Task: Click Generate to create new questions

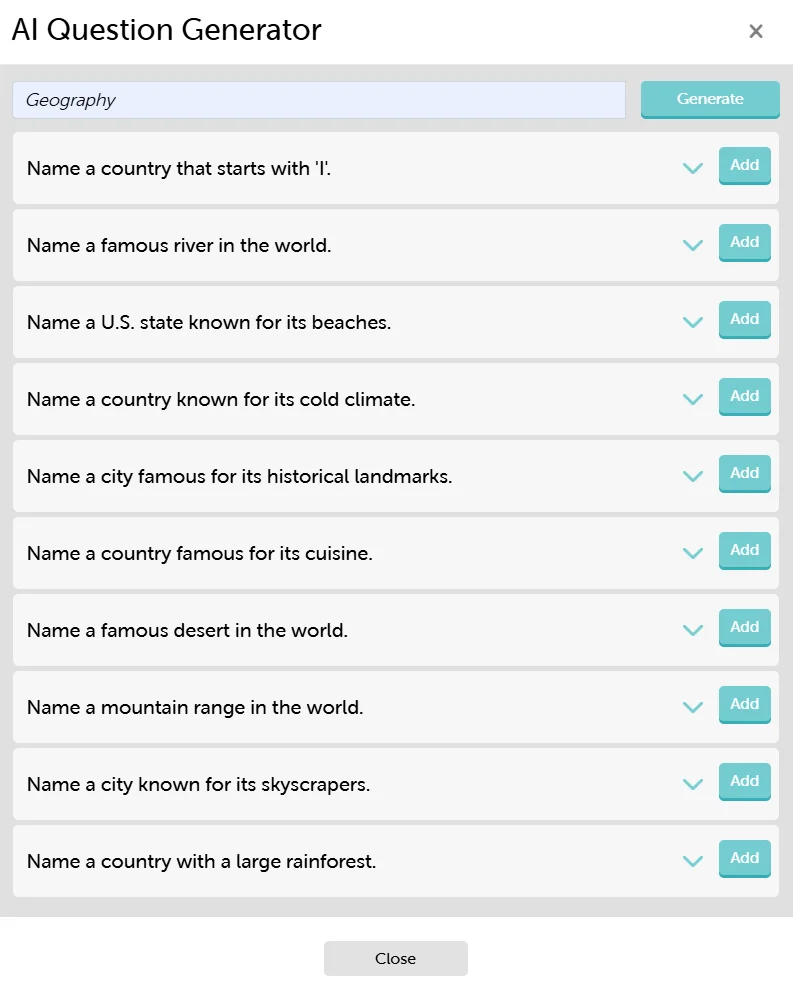Action: pos(710,99)
